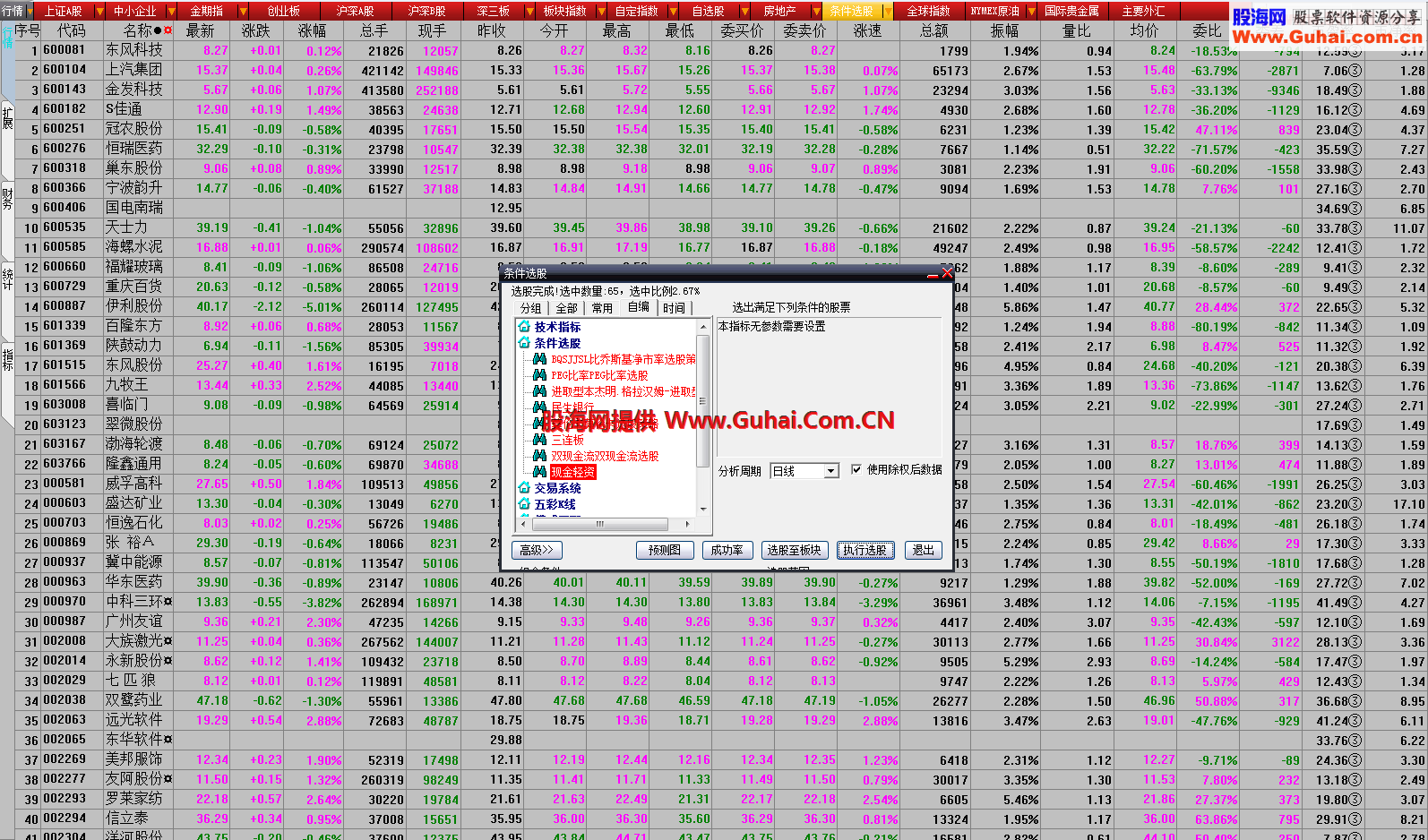The height and width of the screenshot is (840, 1428).
Task: Switch to the 时间 tab in dialog
Action: pyautogui.click(x=674, y=308)
